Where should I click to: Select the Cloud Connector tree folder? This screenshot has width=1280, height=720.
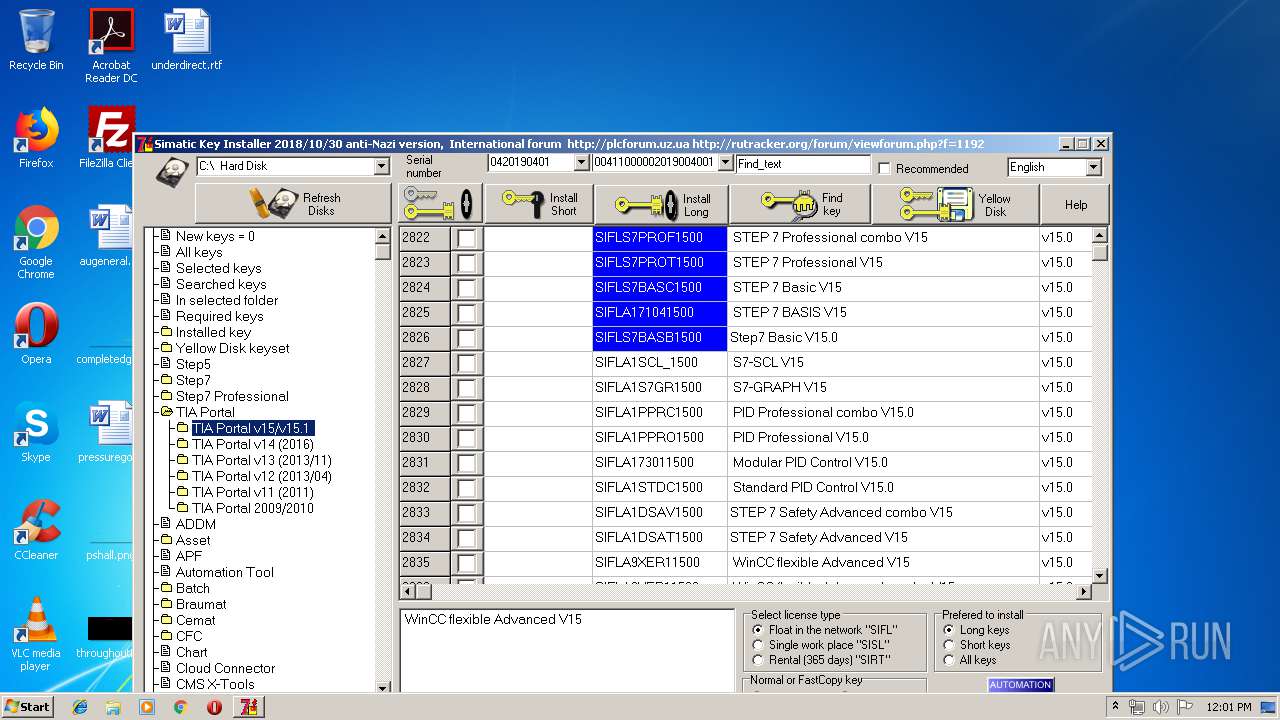pos(225,668)
